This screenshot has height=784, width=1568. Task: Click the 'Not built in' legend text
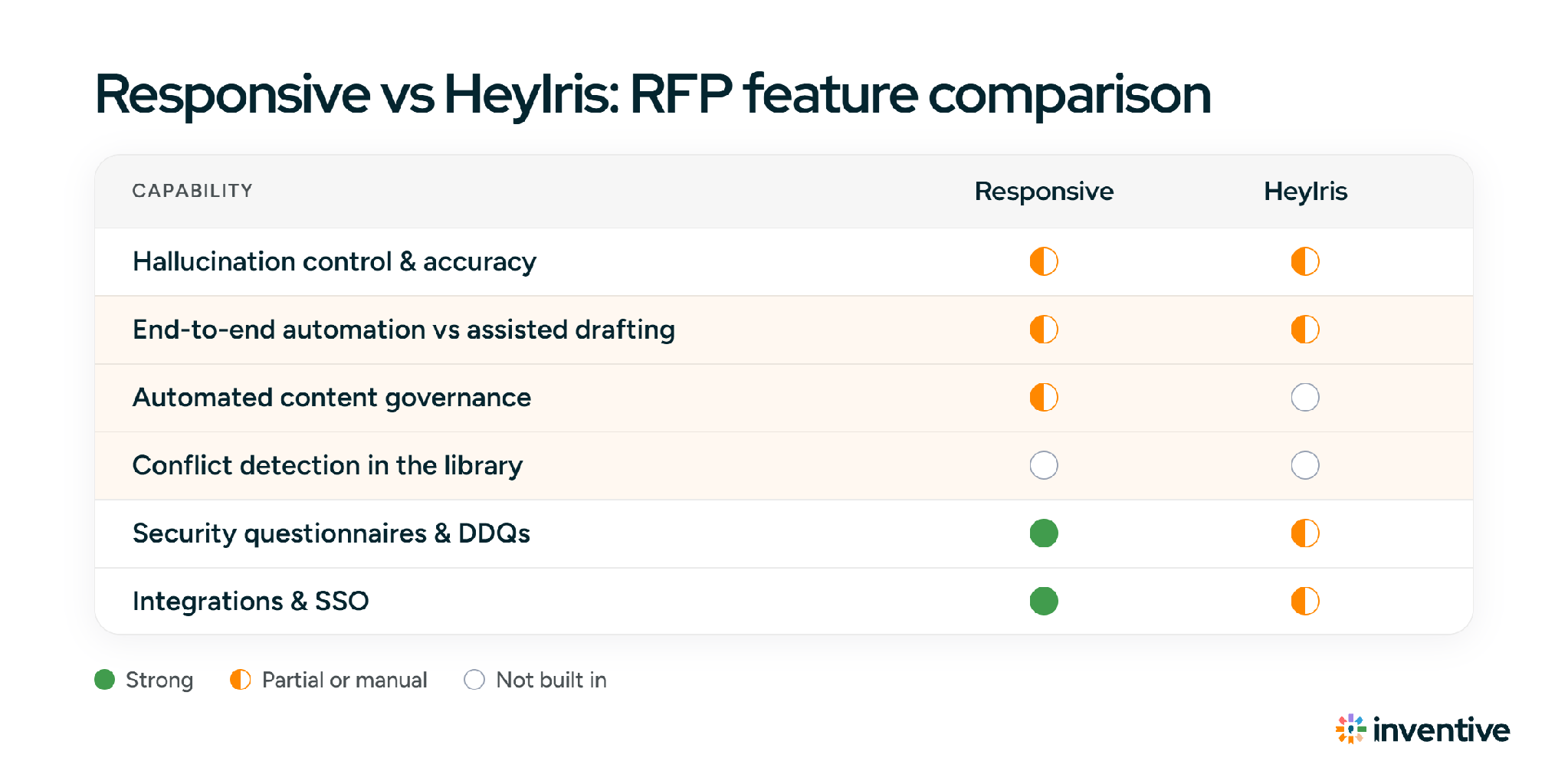551,680
